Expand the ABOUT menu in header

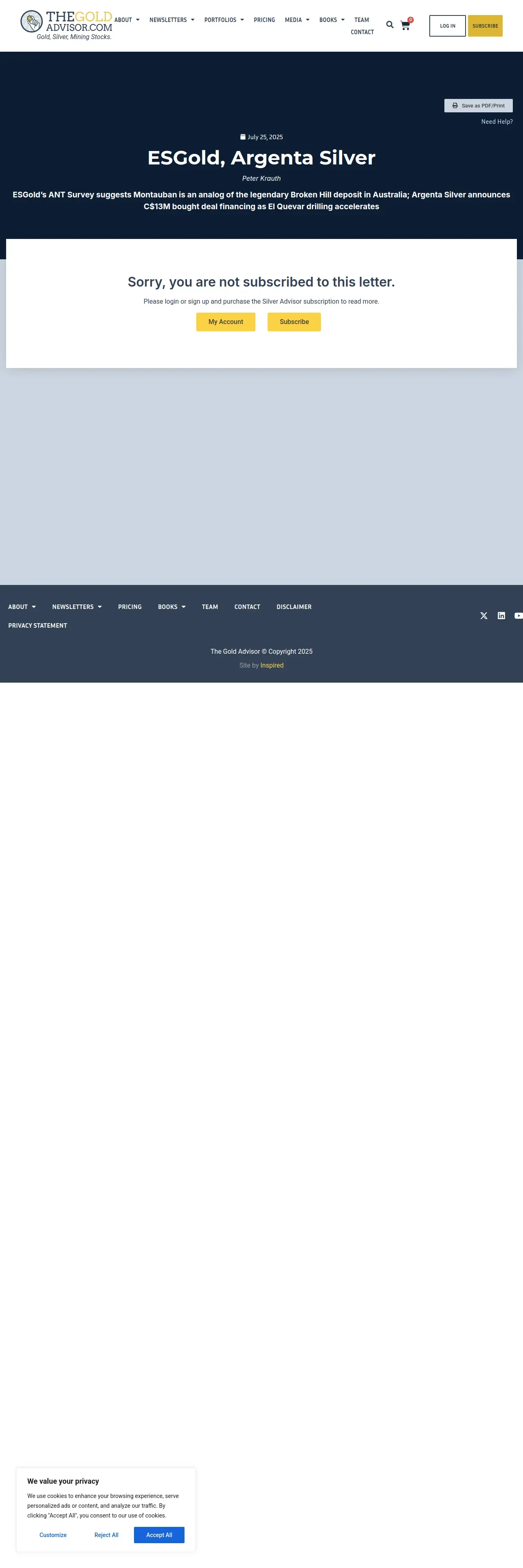(127, 20)
